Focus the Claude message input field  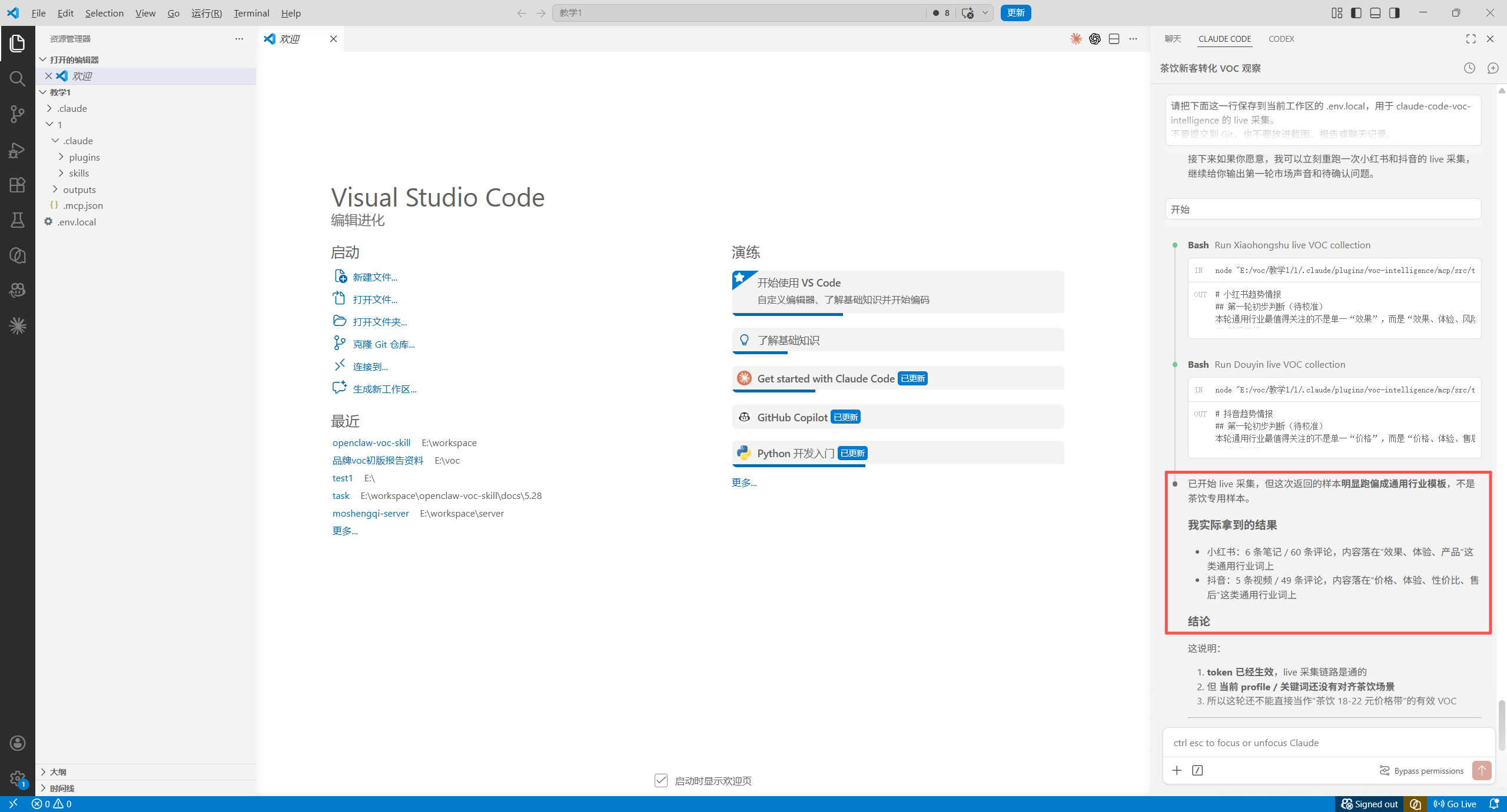[x=1329, y=743]
